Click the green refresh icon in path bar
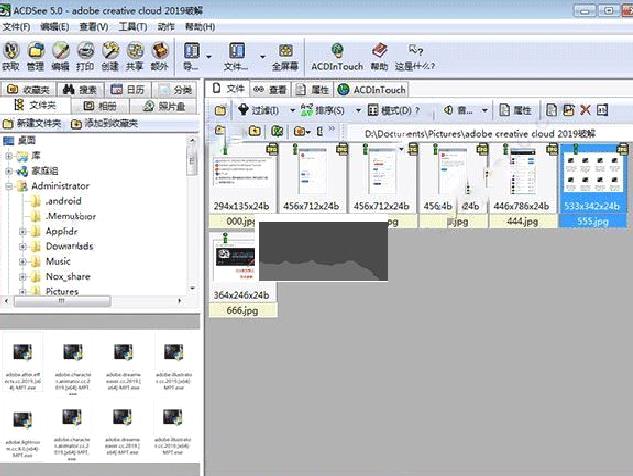Image resolution: width=633 pixels, height=476 pixels. tap(277, 131)
